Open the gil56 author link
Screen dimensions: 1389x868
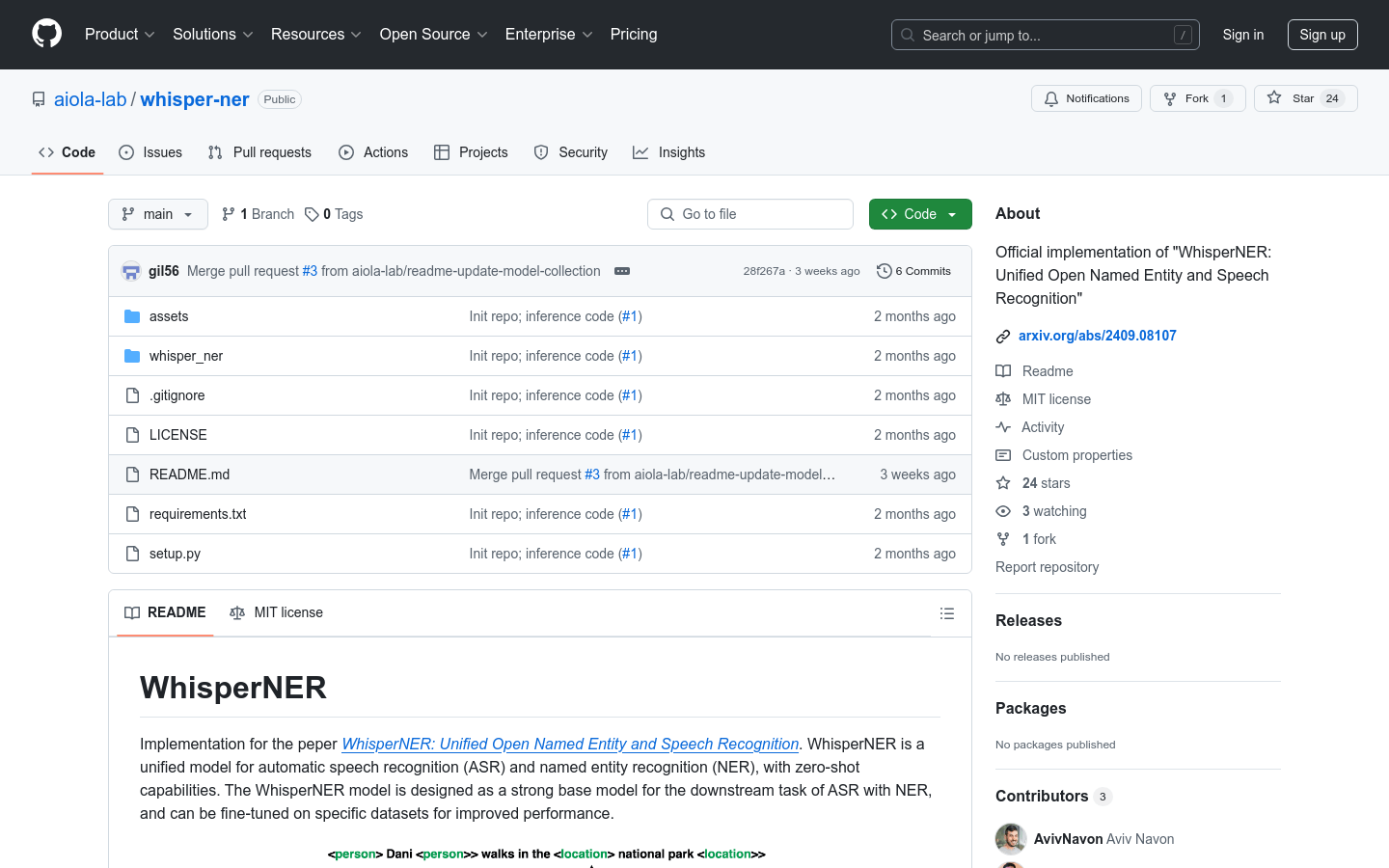click(164, 271)
